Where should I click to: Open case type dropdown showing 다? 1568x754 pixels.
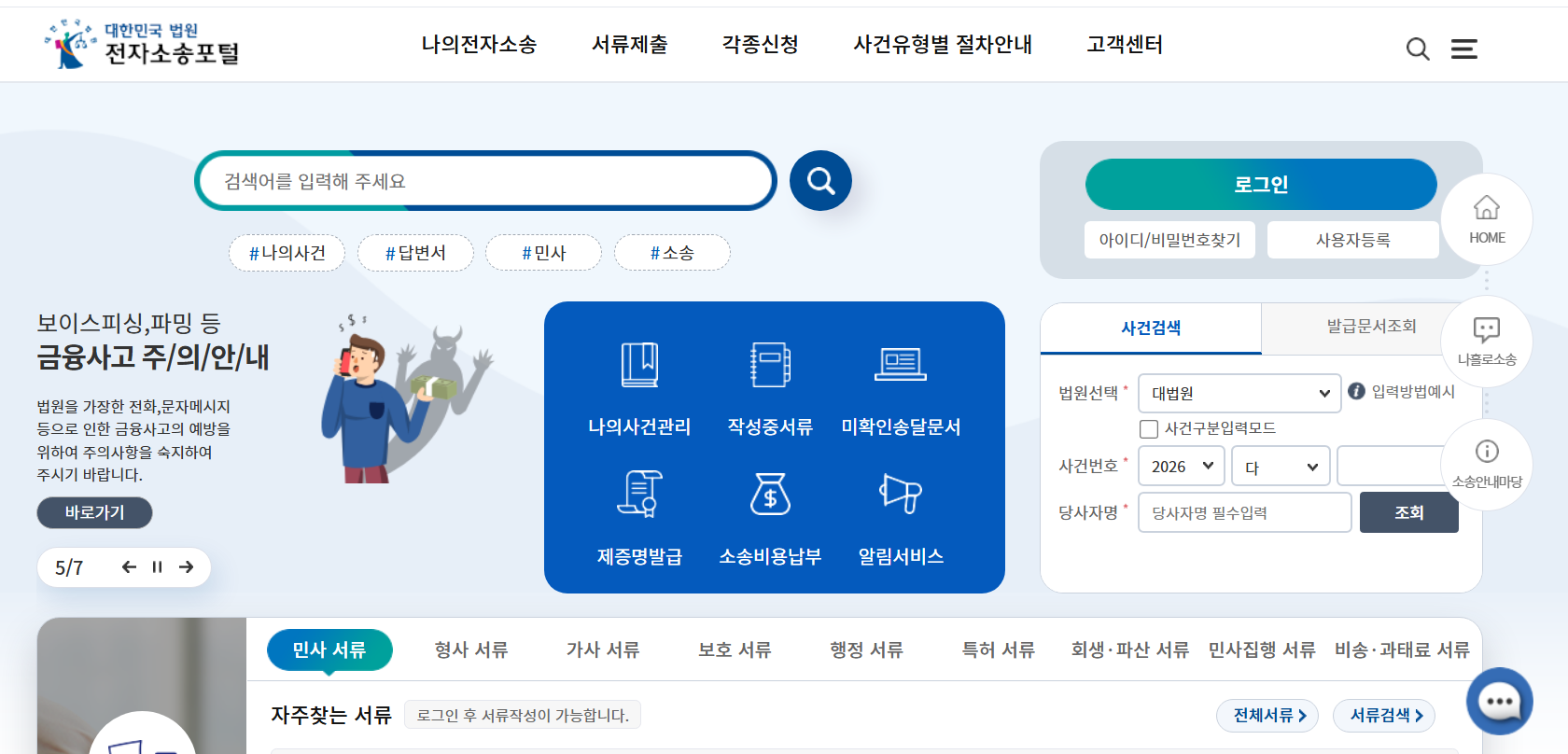(1281, 466)
